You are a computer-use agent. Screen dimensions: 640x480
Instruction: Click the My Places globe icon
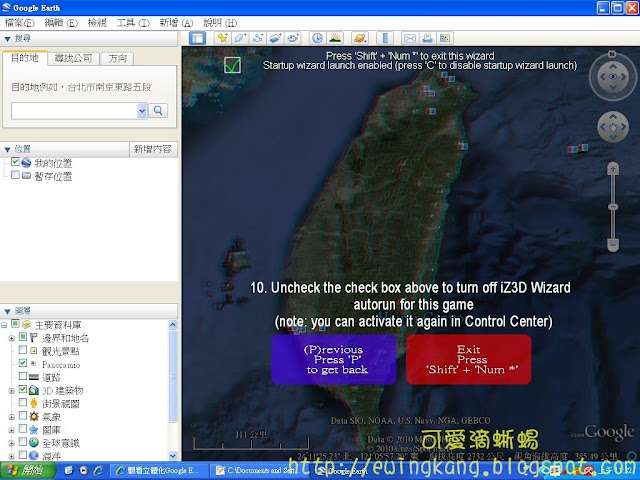(26, 162)
